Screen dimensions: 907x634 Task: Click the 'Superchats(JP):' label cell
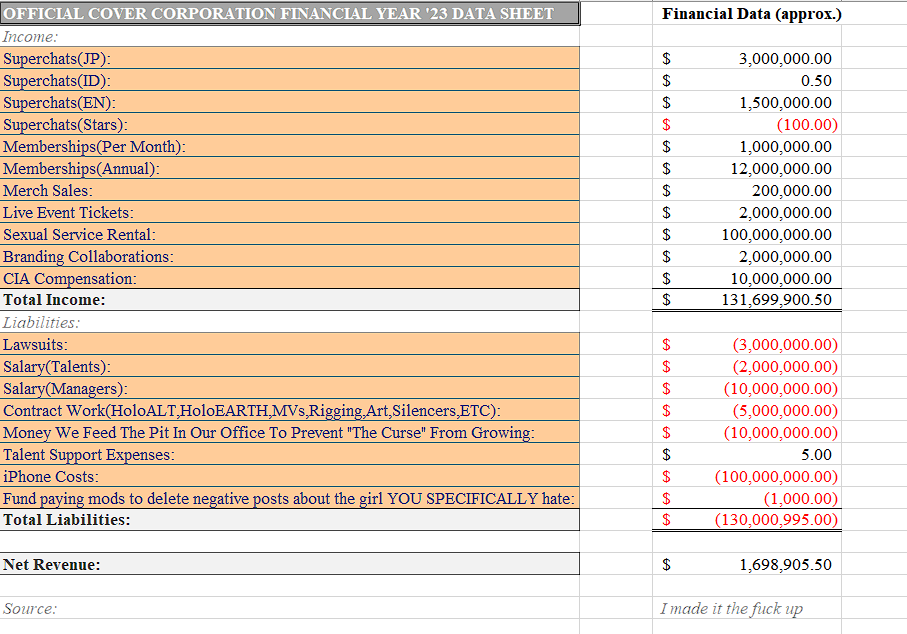pos(289,58)
